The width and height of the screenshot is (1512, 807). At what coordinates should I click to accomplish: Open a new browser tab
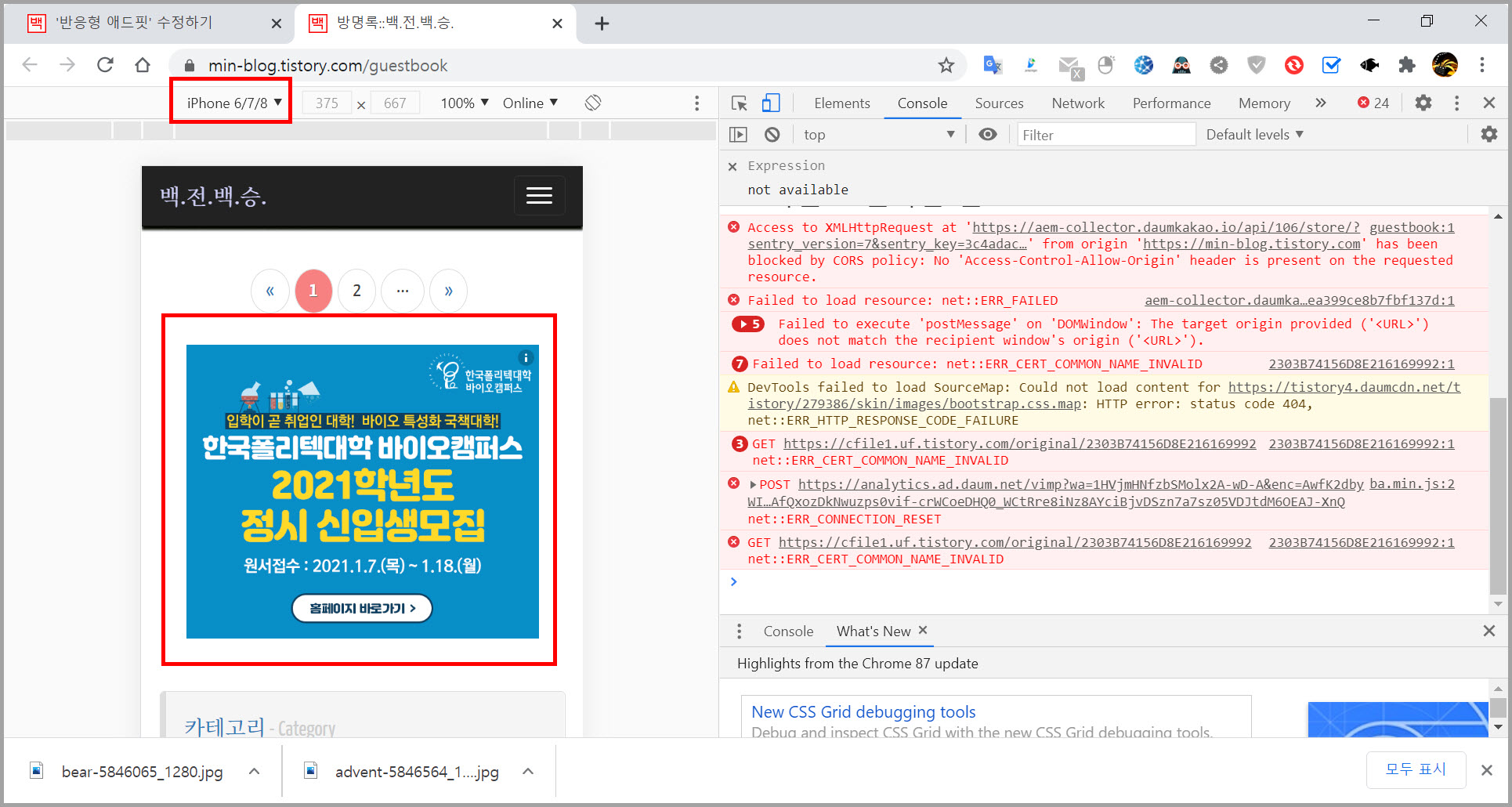click(602, 24)
